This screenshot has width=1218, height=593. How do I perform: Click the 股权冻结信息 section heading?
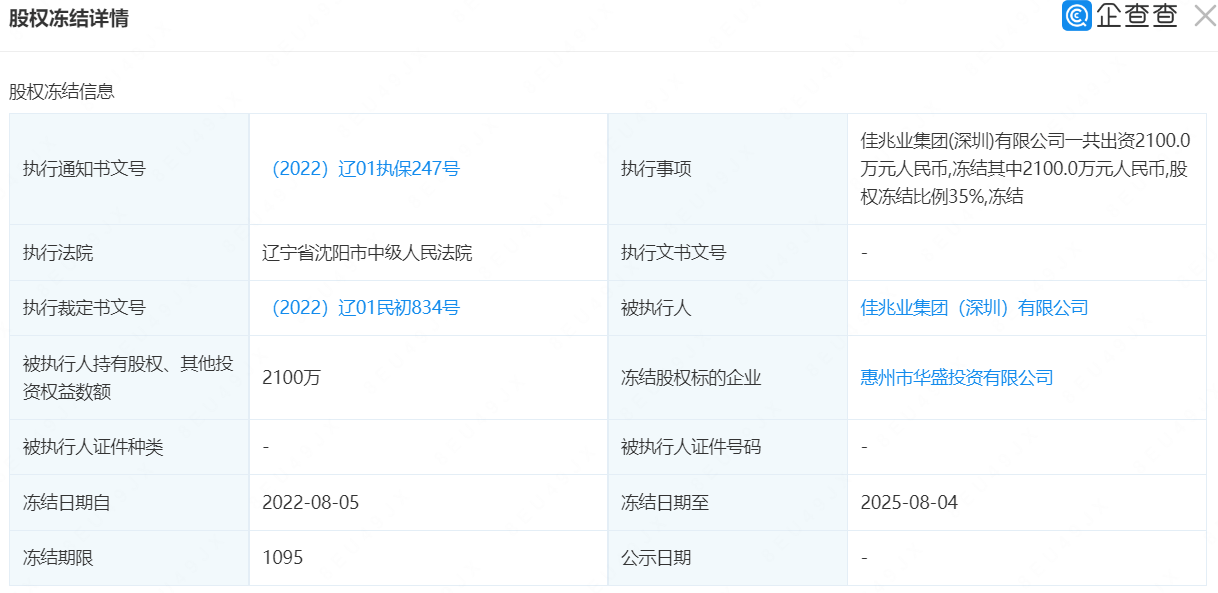[62, 92]
